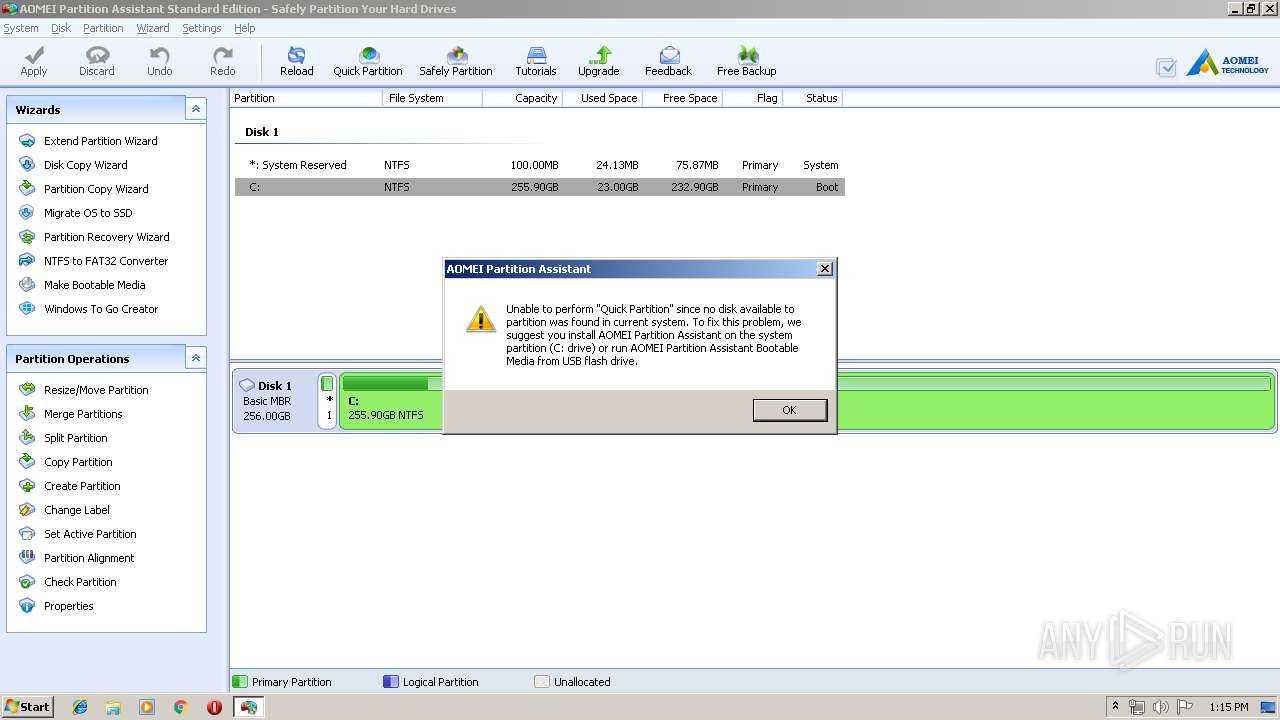Open the Settings menu

click(x=202, y=28)
